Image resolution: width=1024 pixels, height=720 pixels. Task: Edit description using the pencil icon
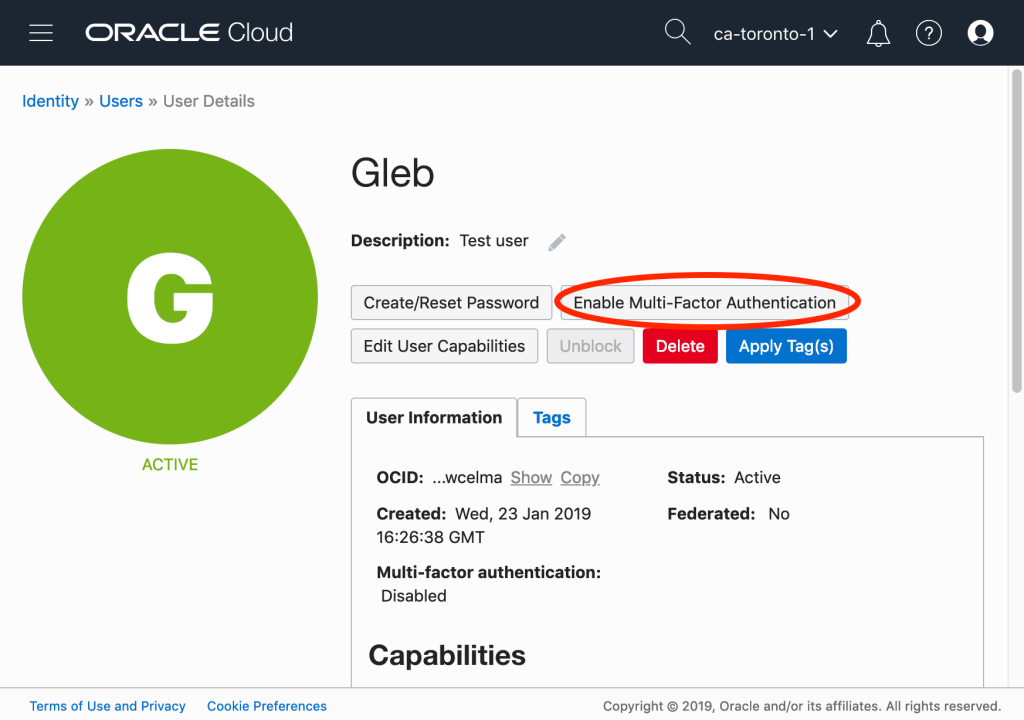click(557, 242)
